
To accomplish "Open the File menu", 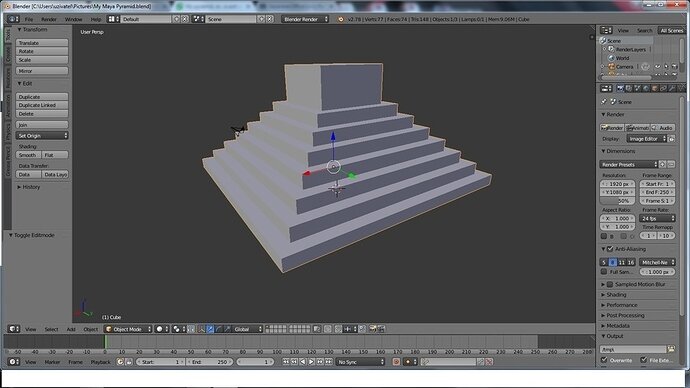I will point(29,19).
